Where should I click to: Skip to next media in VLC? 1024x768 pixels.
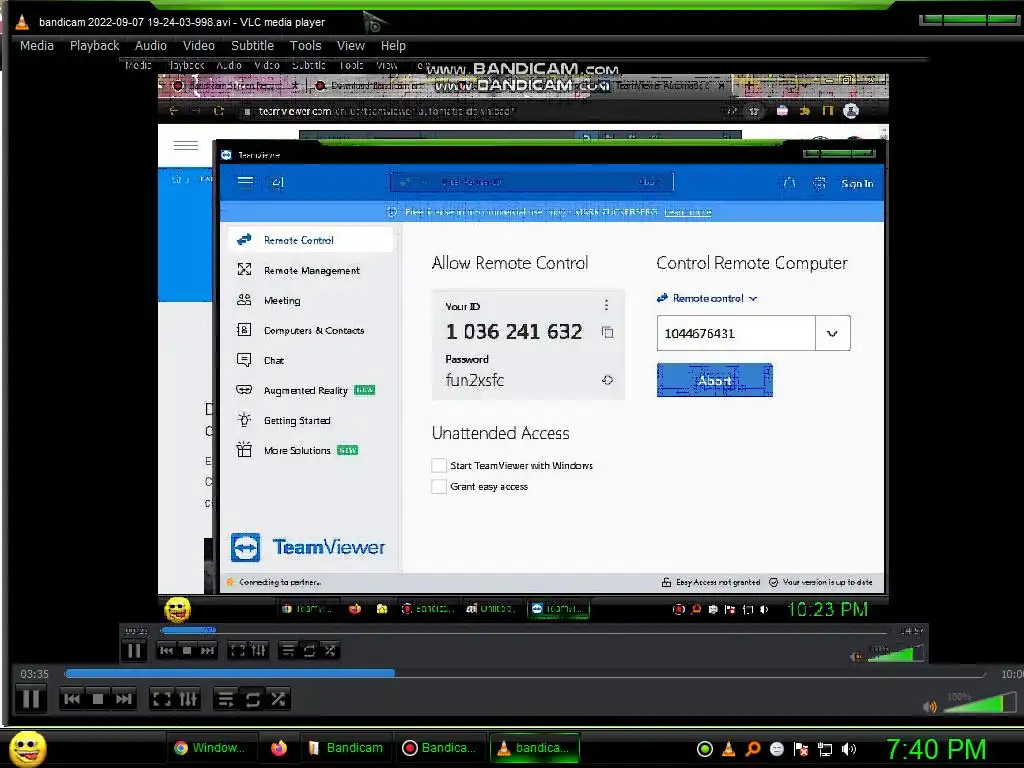coord(123,699)
